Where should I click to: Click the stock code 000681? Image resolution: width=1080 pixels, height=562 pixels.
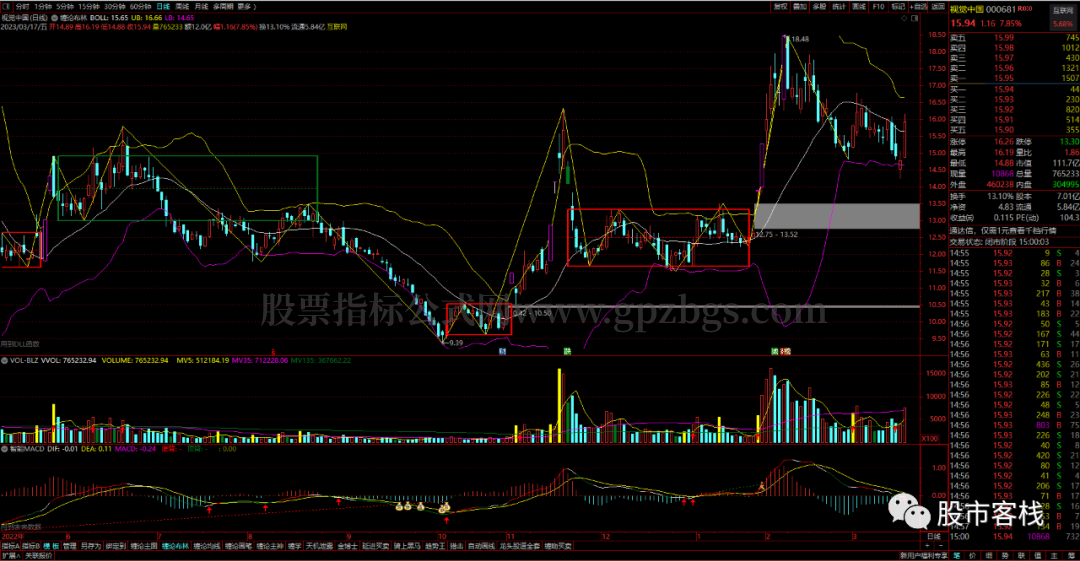point(1000,9)
